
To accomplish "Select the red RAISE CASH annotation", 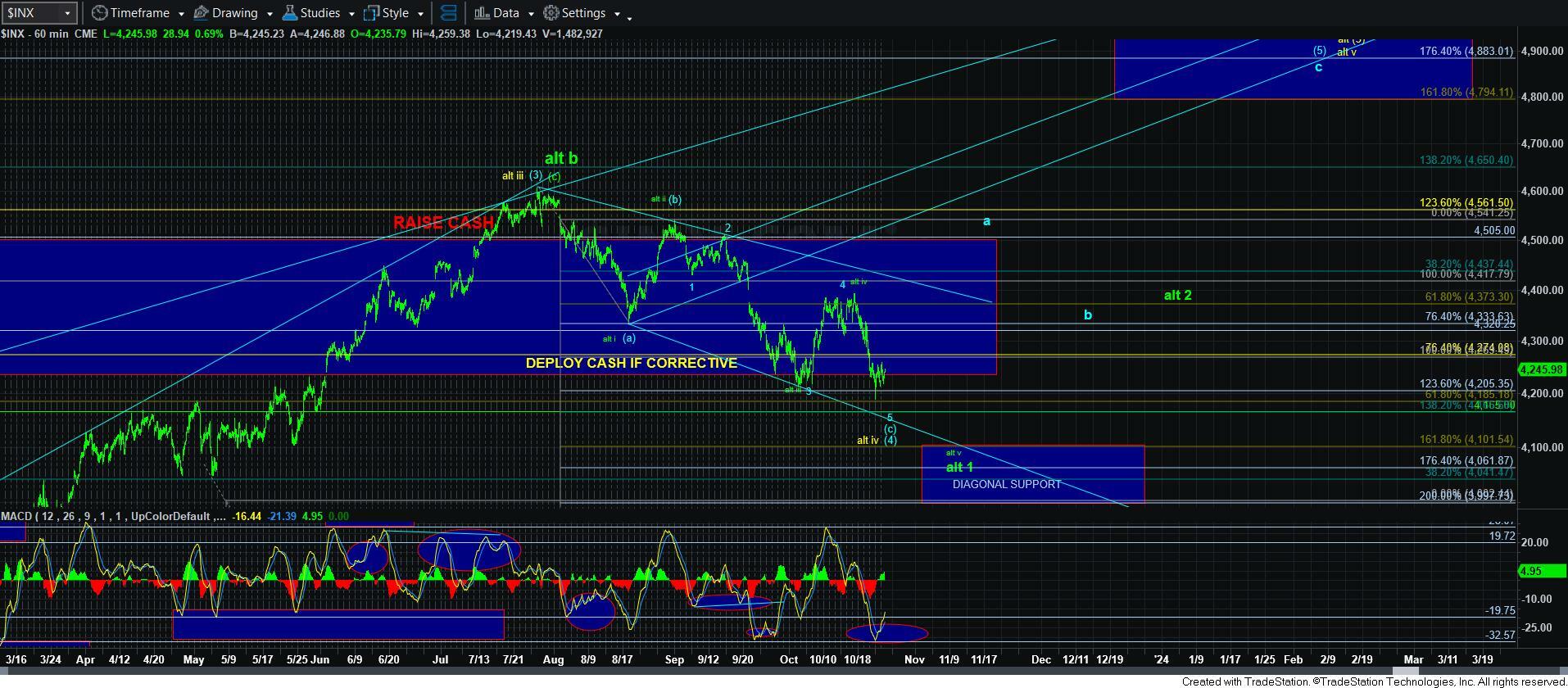I will (443, 223).
